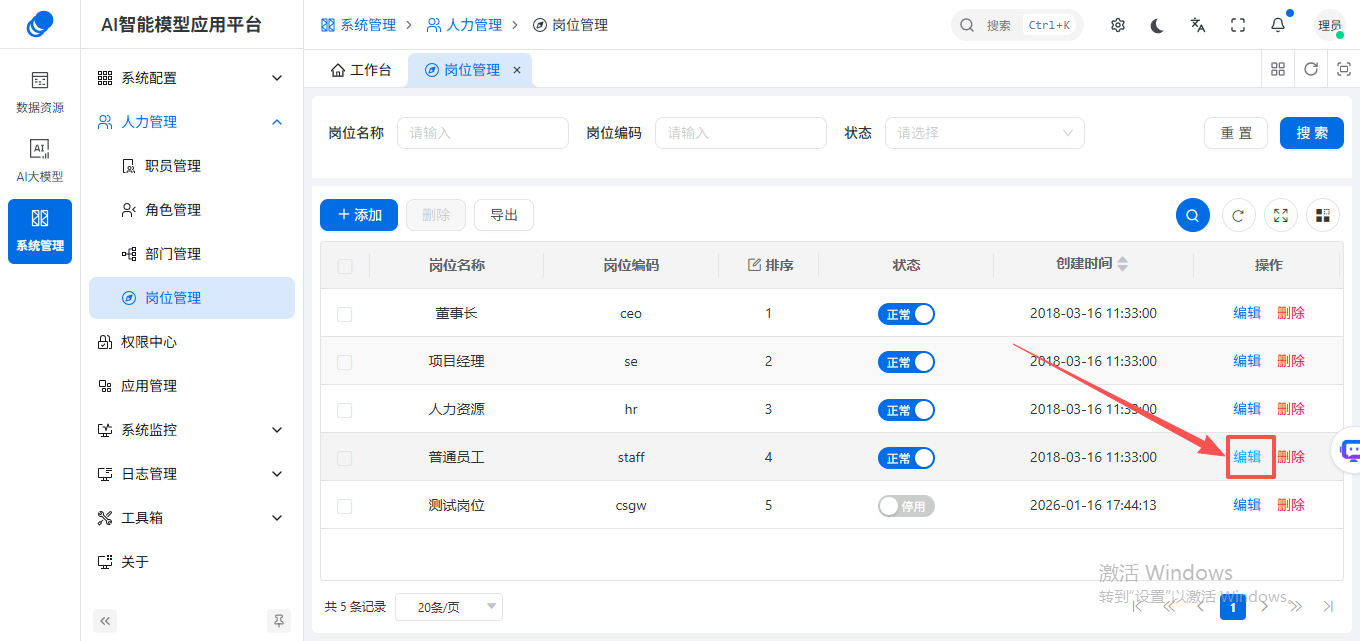Image resolution: width=1360 pixels, height=641 pixels.
Task: Click the 搜索 button
Action: 1312,133
